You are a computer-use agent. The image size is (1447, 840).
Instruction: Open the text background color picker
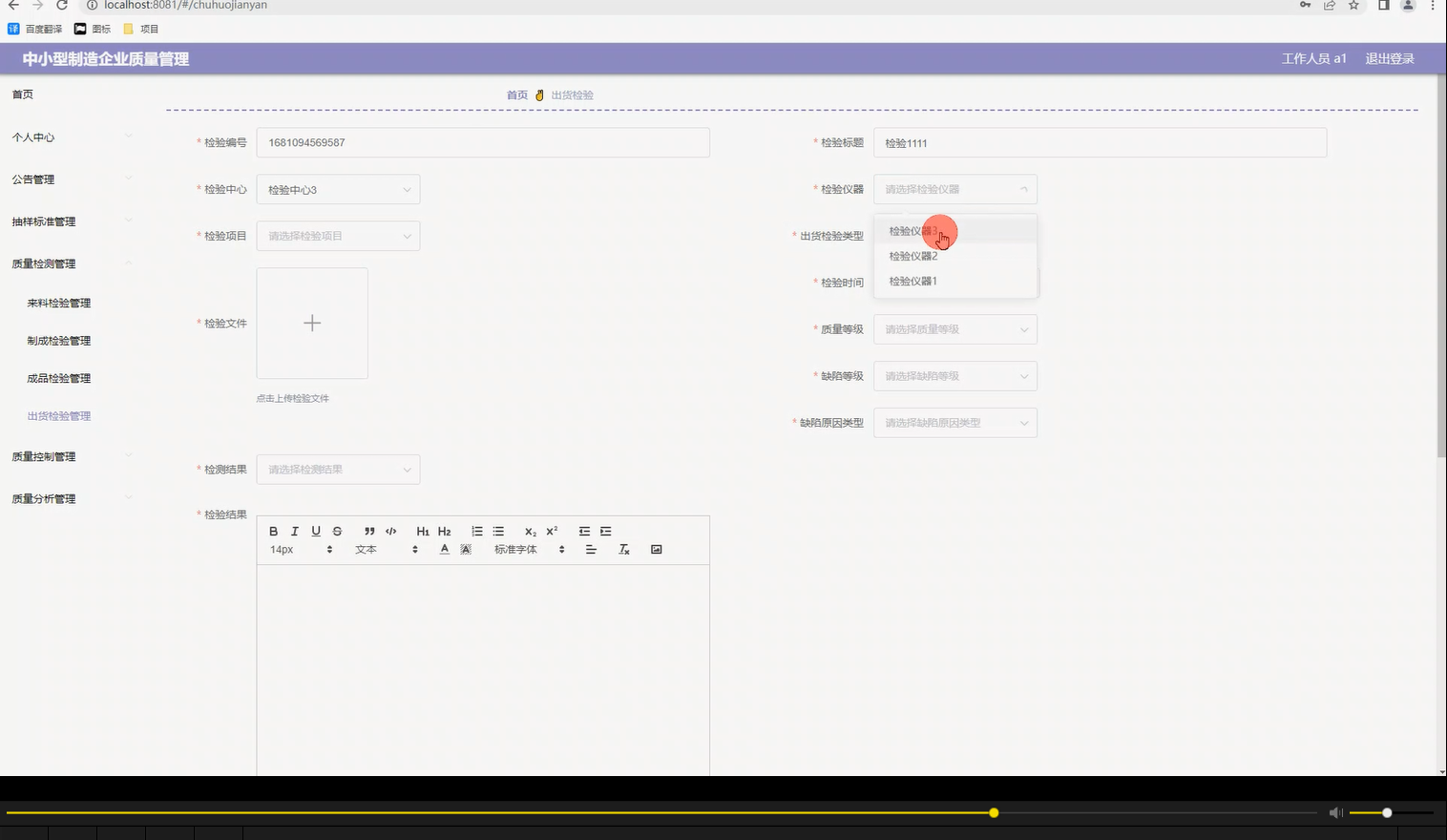coord(466,549)
